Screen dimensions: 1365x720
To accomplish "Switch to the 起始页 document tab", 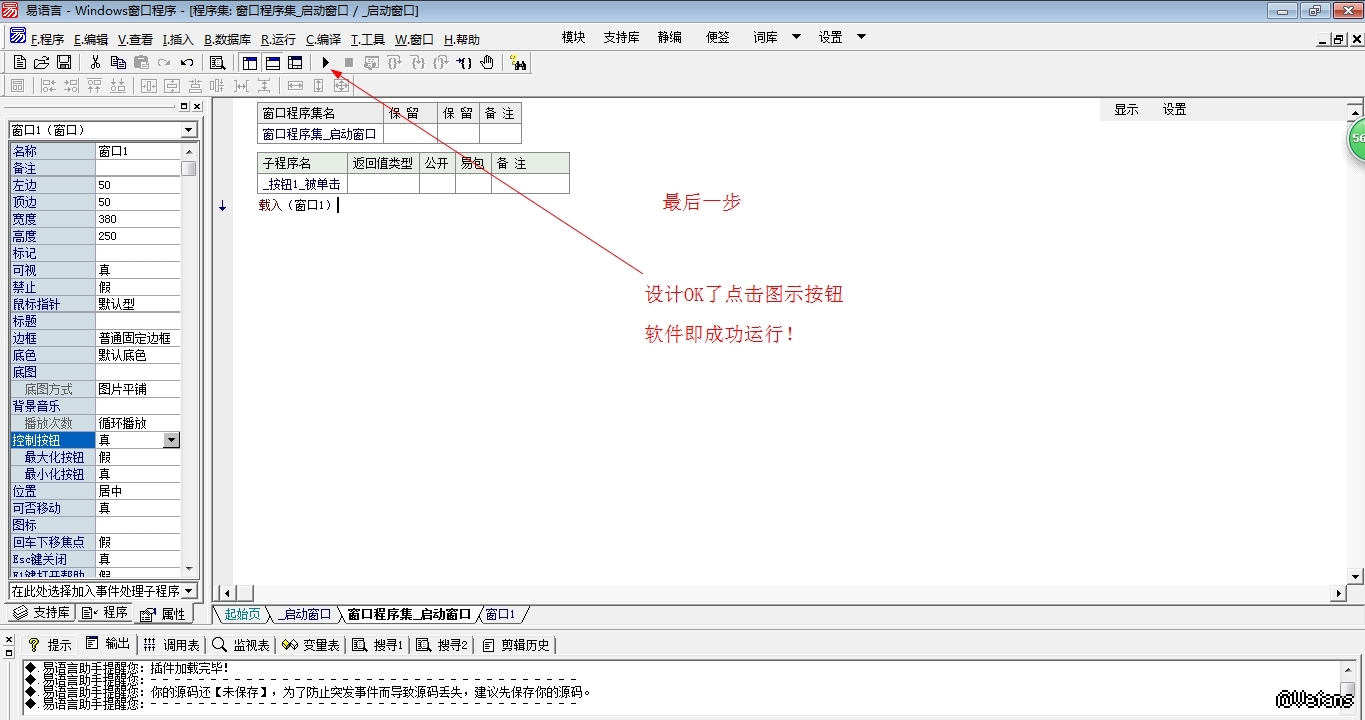I will click(242, 614).
